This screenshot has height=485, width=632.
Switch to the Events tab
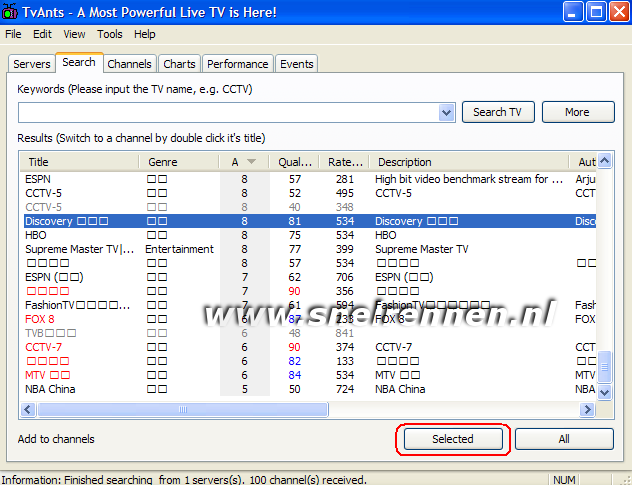(x=297, y=64)
